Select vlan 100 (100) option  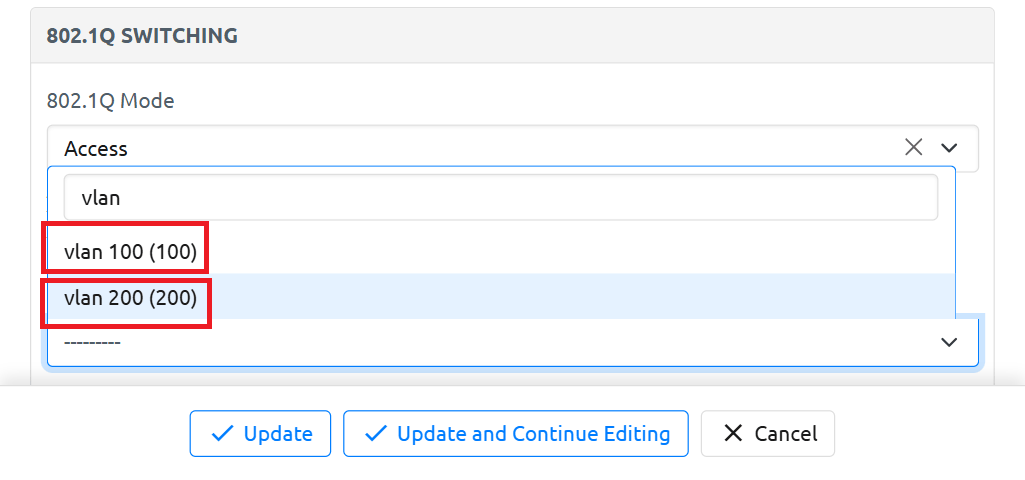click(x=130, y=251)
